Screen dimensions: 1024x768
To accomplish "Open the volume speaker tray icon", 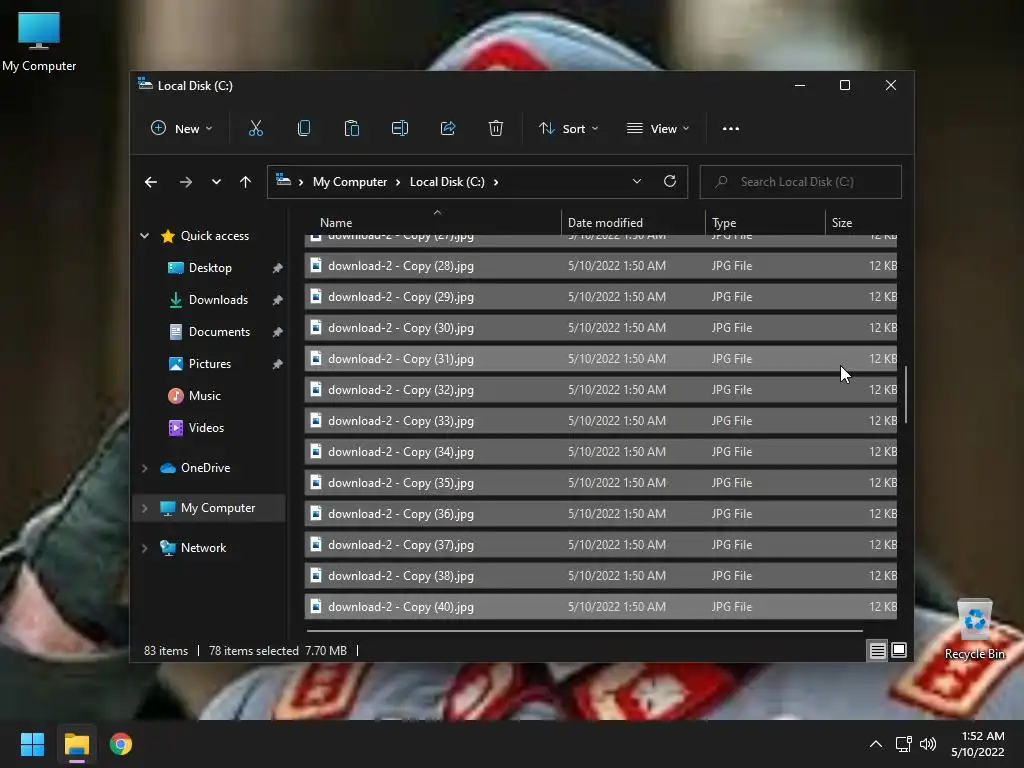I will (x=928, y=744).
